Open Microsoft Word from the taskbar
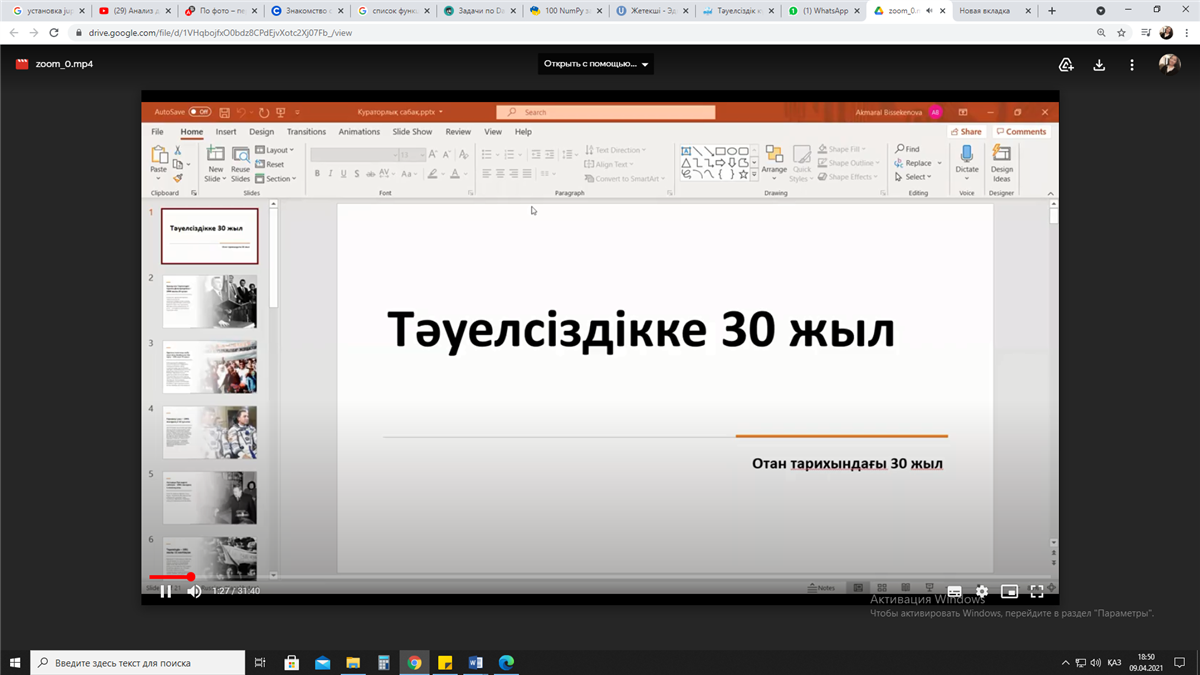The width and height of the screenshot is (1200, 675). point(476,662)
